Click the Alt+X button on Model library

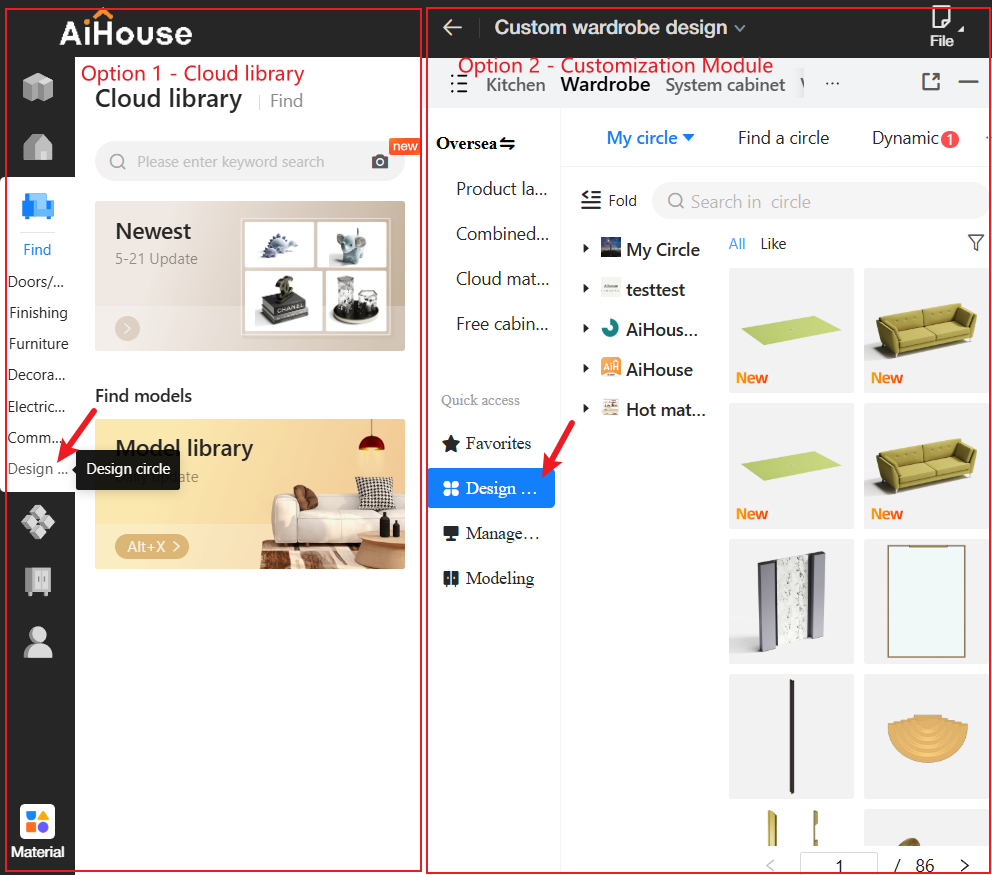pos(152,546)
